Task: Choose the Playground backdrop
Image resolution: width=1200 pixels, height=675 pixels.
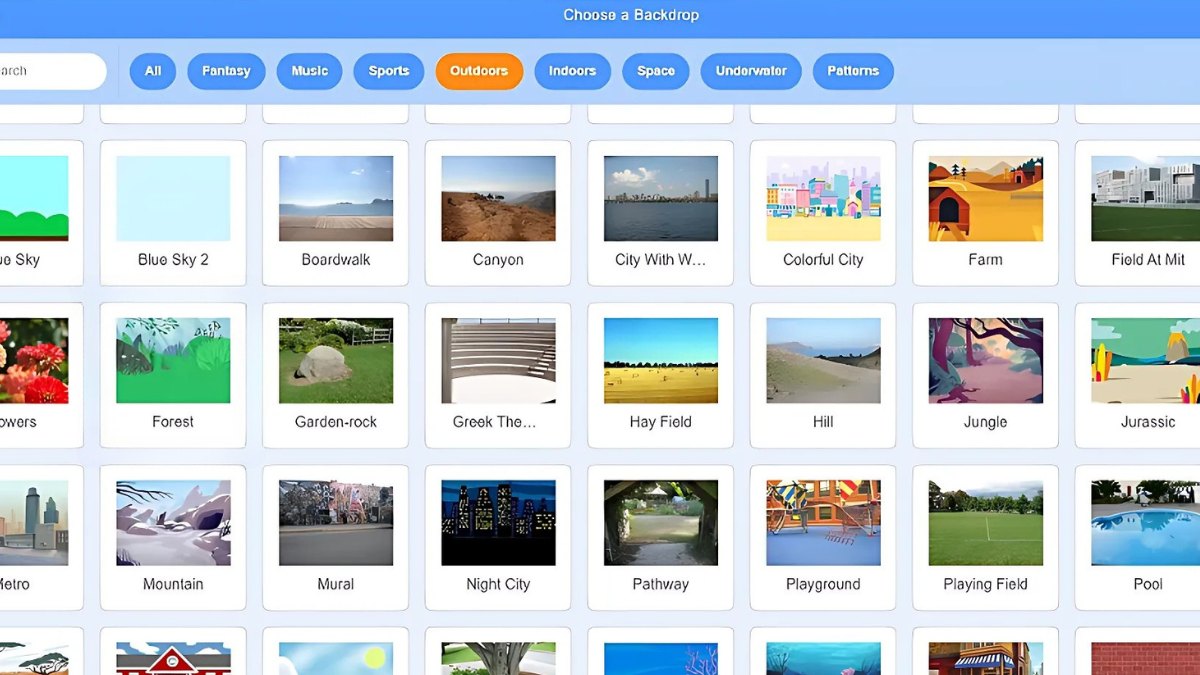Action: (x=823, y=538)
